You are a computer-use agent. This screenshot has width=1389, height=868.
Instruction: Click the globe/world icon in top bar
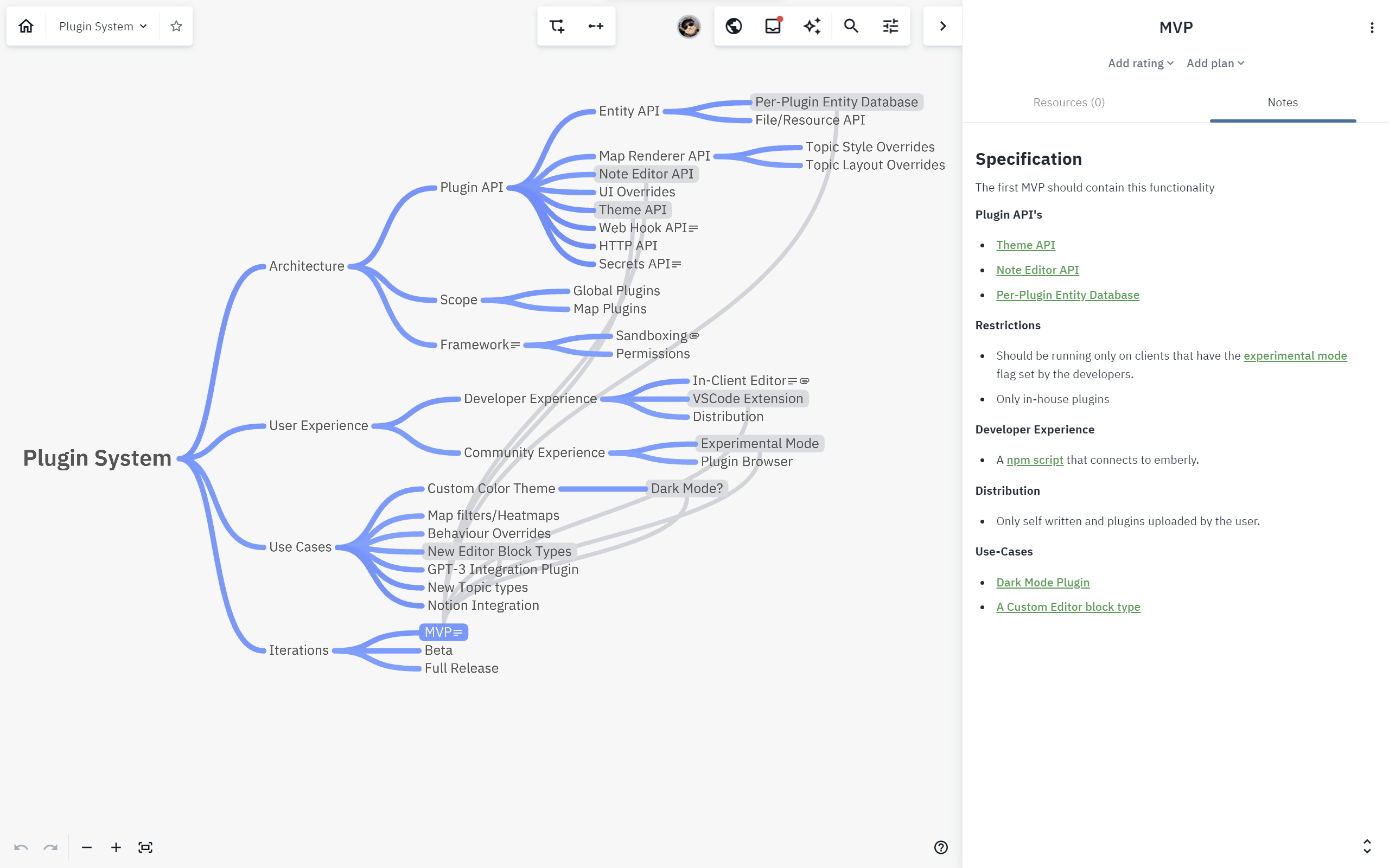[x=734, y=26]
